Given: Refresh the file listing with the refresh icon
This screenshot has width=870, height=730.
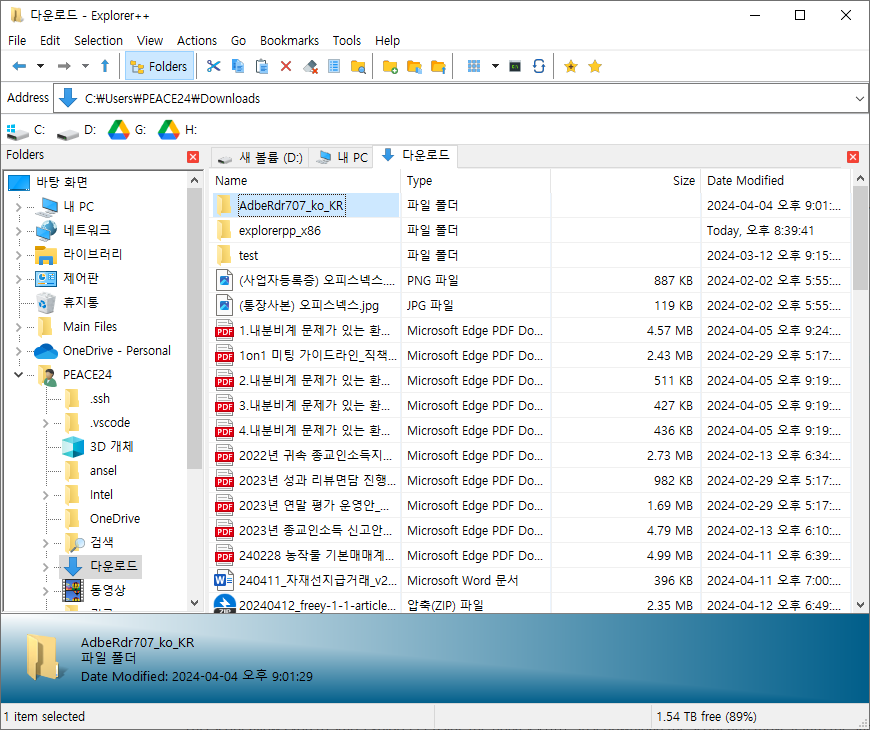Looking at the screenshot, I should [x=538, y=65].
